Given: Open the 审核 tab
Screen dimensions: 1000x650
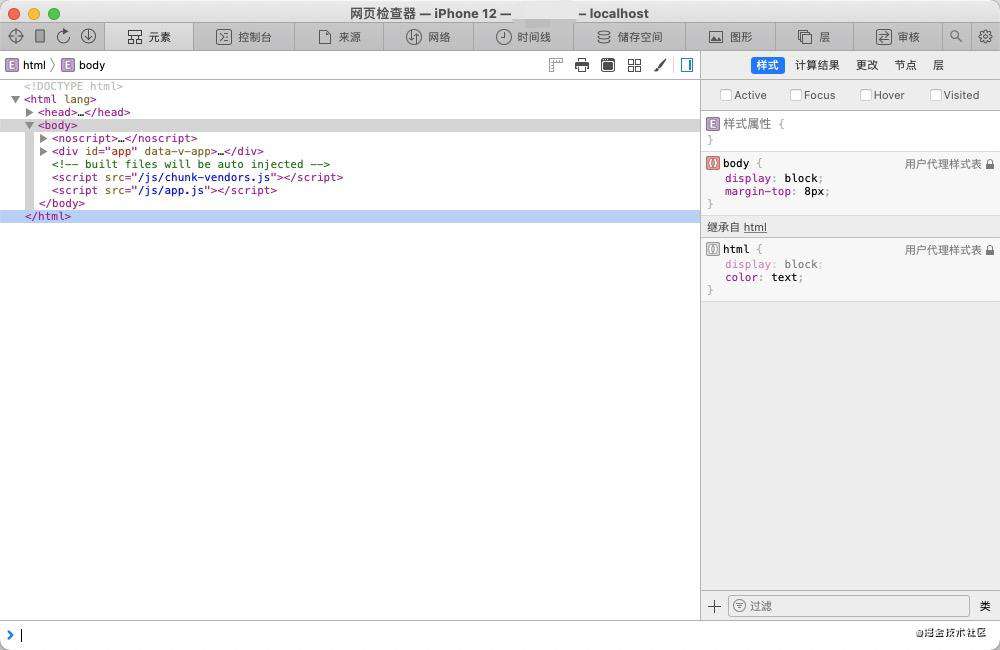Looking at the screenshot, I should (897, 37).
